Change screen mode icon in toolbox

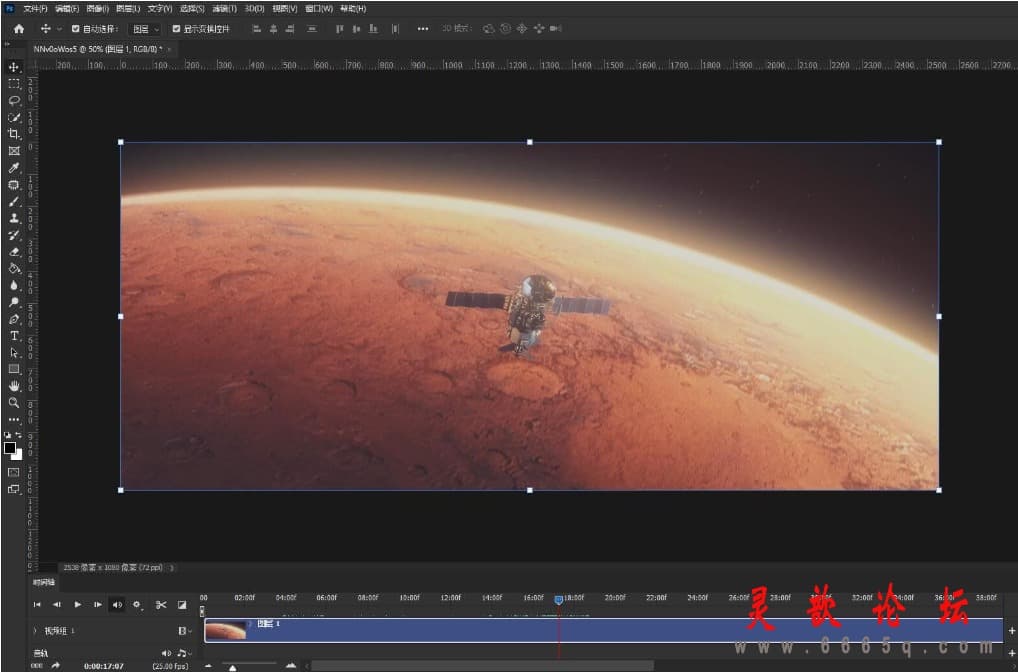pyautogui.click(x=14, y=489)
